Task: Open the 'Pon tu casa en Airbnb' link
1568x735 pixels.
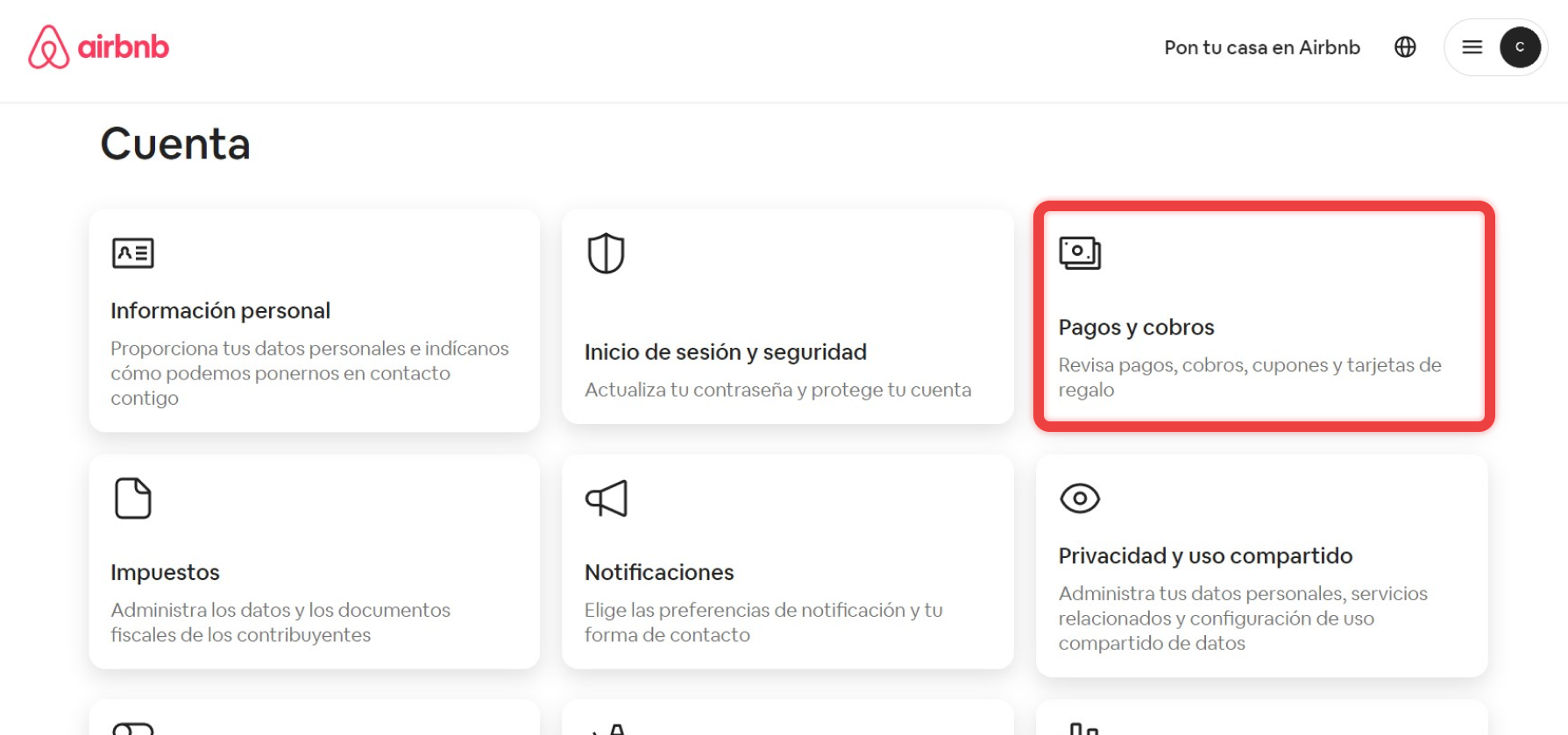Action: click(x=1261, y=47)
